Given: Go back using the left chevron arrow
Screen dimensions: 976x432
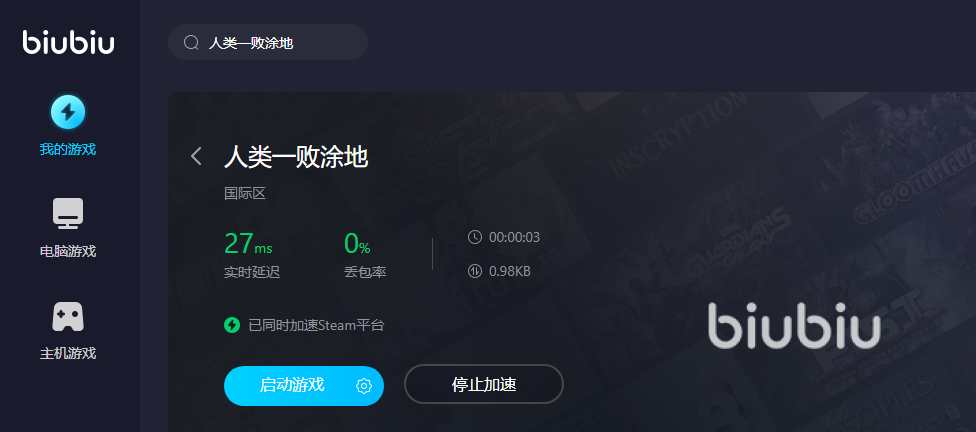Looking at the screenshot, I should 196,156.
